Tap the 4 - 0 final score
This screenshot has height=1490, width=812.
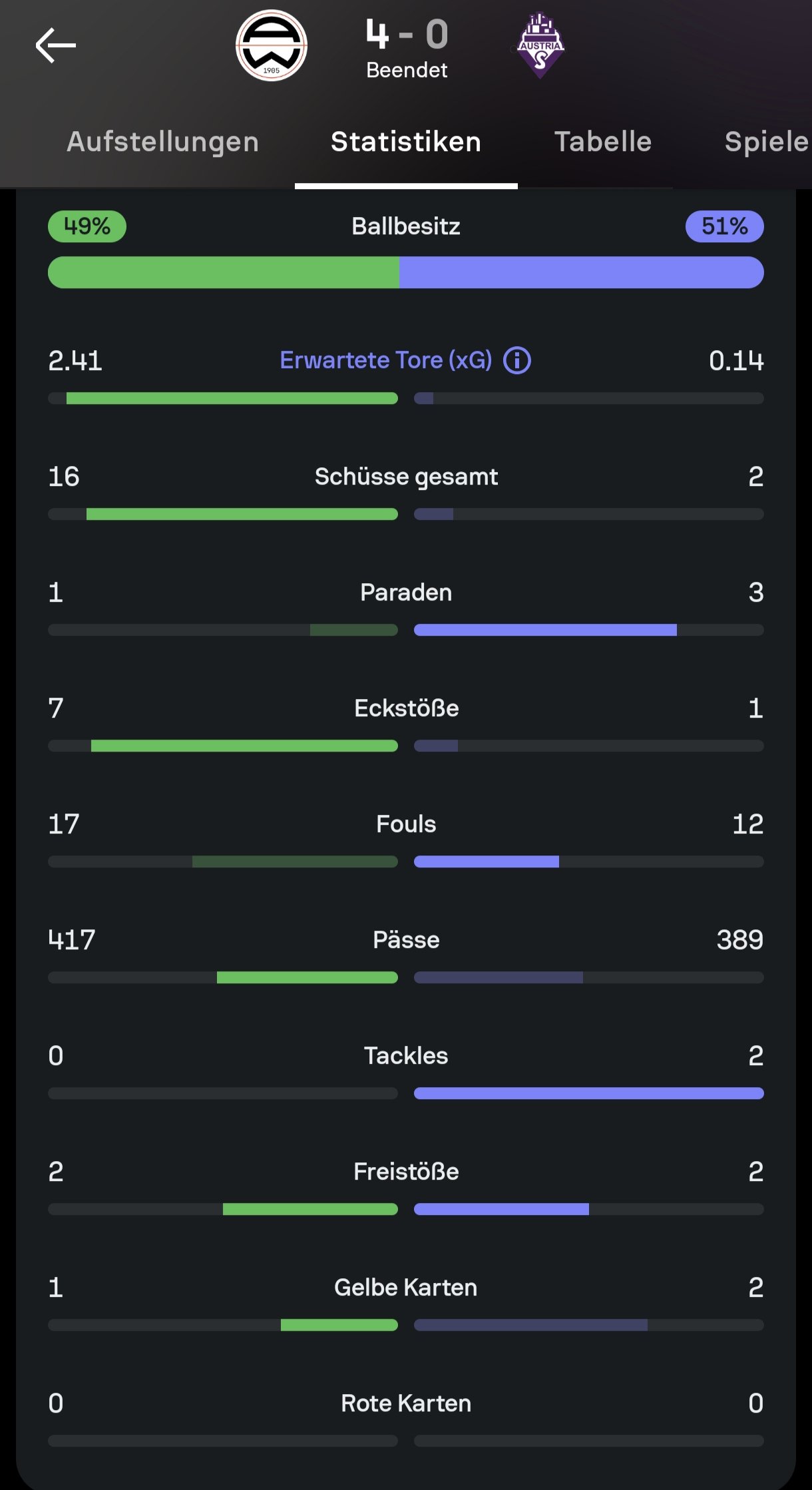pyautogui.click(x=407, y=35)
